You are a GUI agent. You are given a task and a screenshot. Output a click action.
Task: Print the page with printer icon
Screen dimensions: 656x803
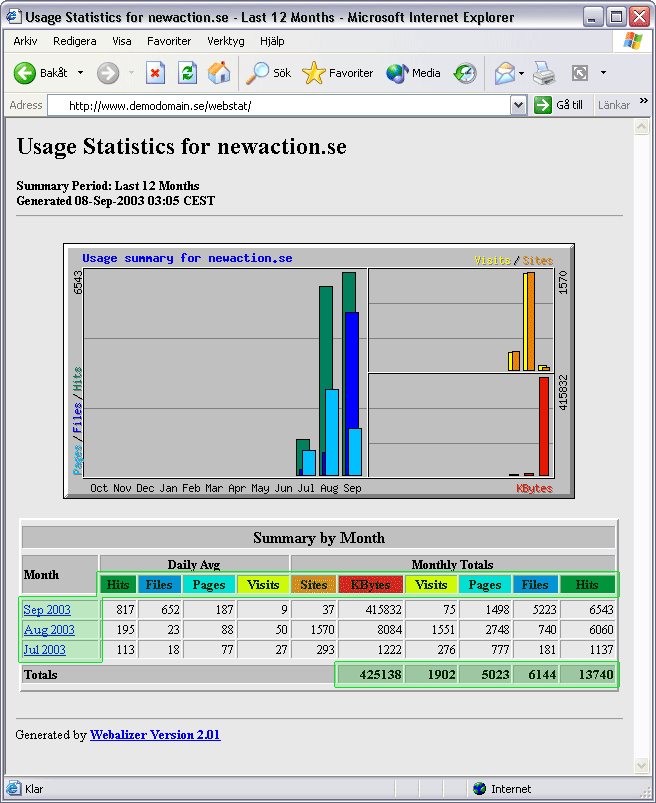coord(543,73)
